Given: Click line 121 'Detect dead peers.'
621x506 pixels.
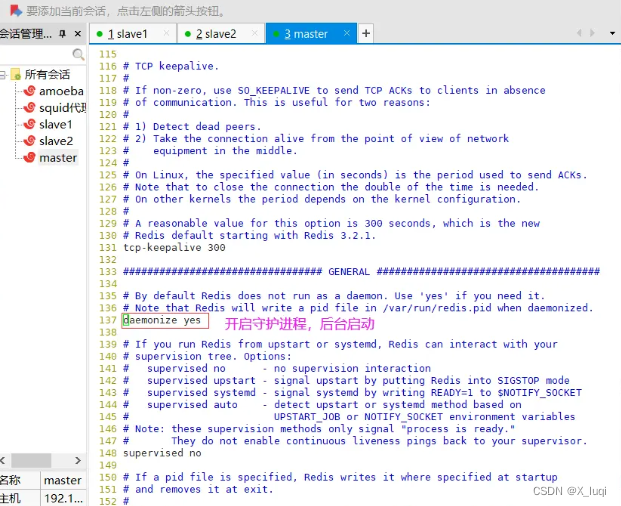Looking at the screenshot, I should 192,127.
